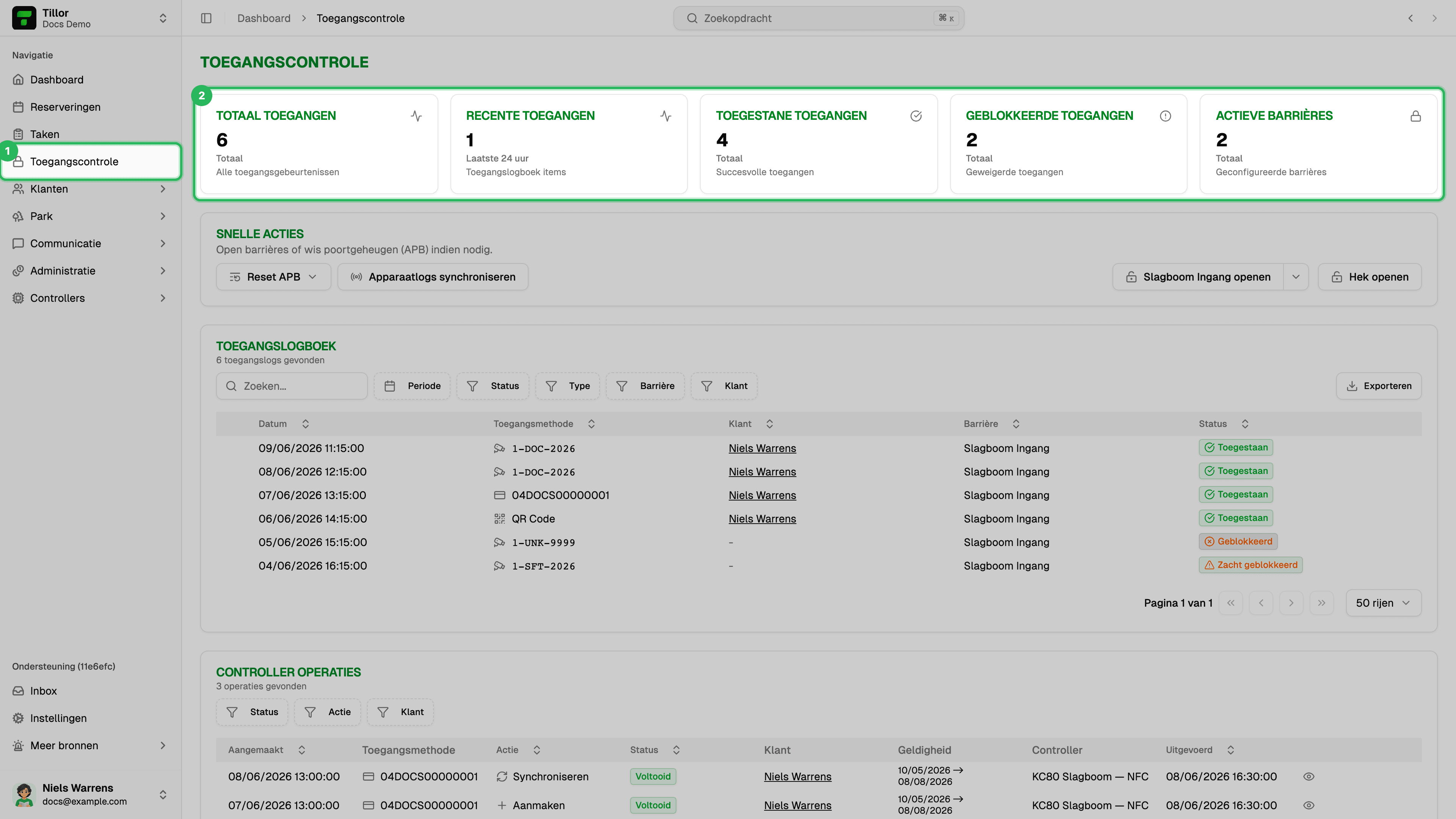Click Apparaatlogs synchroniseren button
Viewport: 1456px width, 819px height.
(x=433, y=277)
